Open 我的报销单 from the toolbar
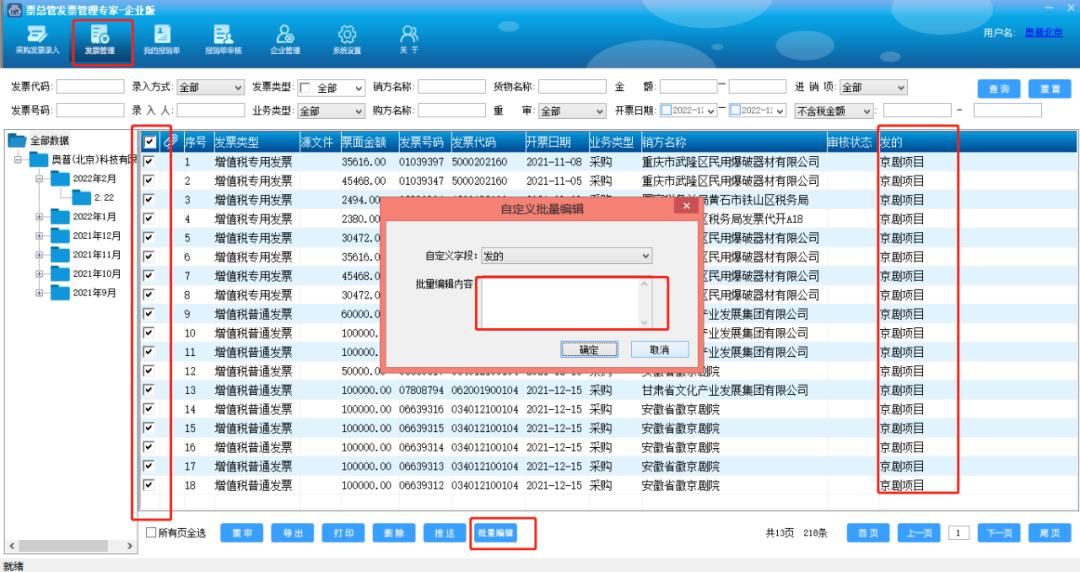 point(162,40)
